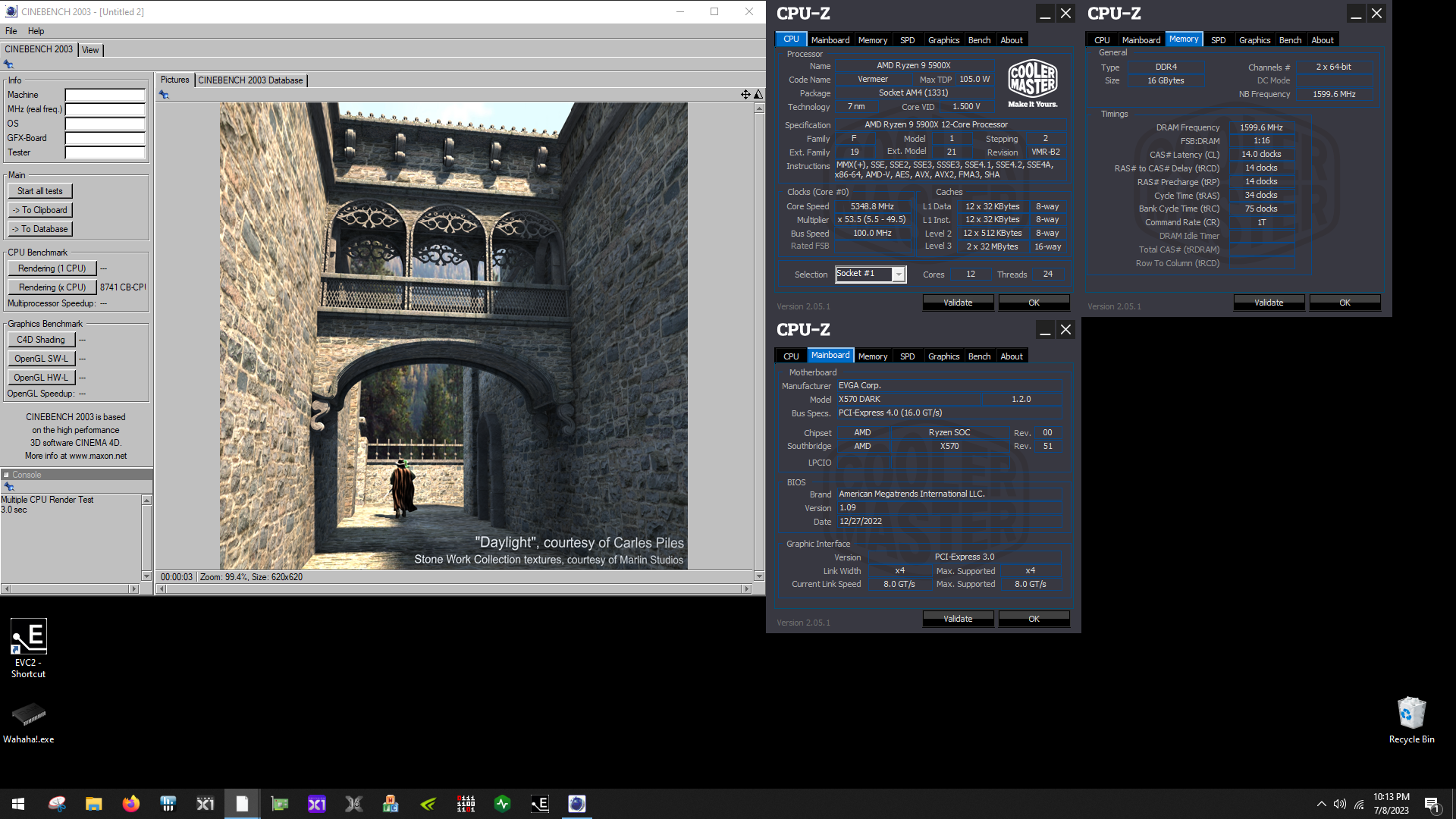Image resolution: width=1456 pixels, height=819 pixels.
Task: Click the pin icon under the Pictures tab
Action: [x=164, y=95]
